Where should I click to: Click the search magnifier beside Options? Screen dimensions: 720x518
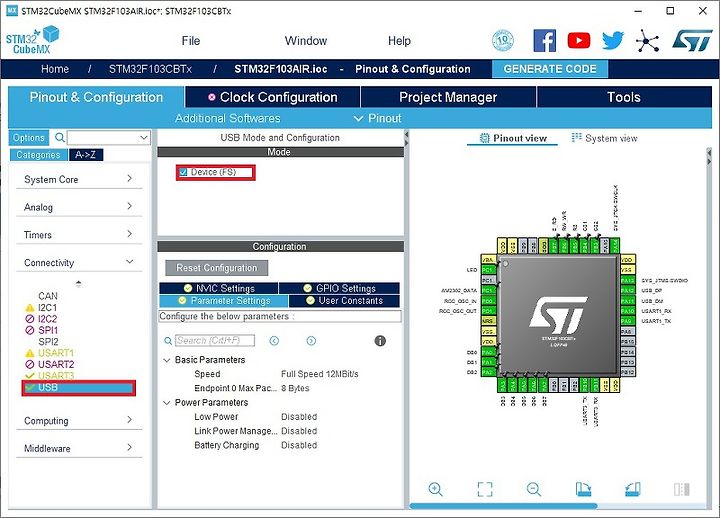click(60, 137)
